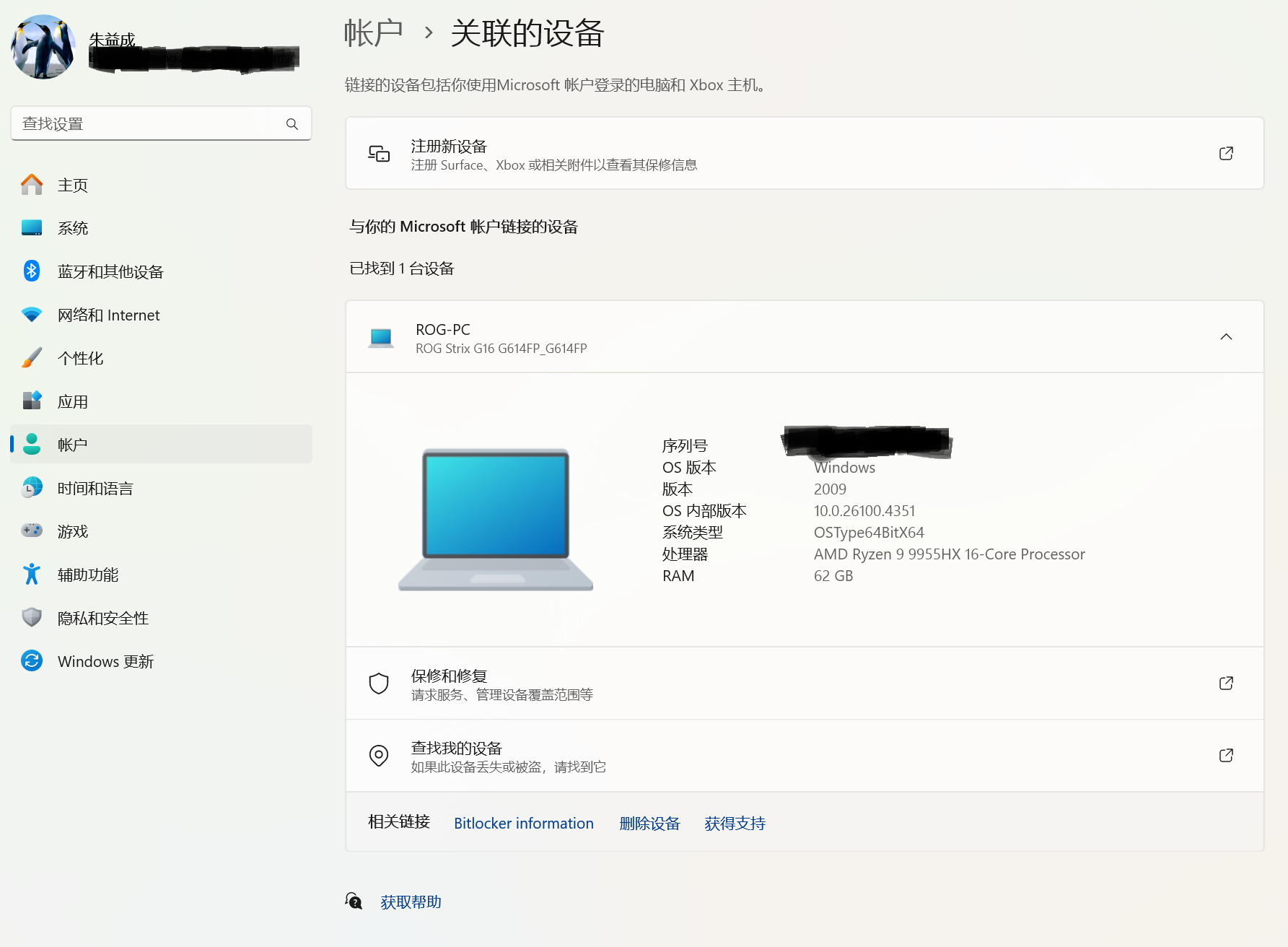Click the 获取帮助 help icon
1288x947 pixels.
click(354, 902)
